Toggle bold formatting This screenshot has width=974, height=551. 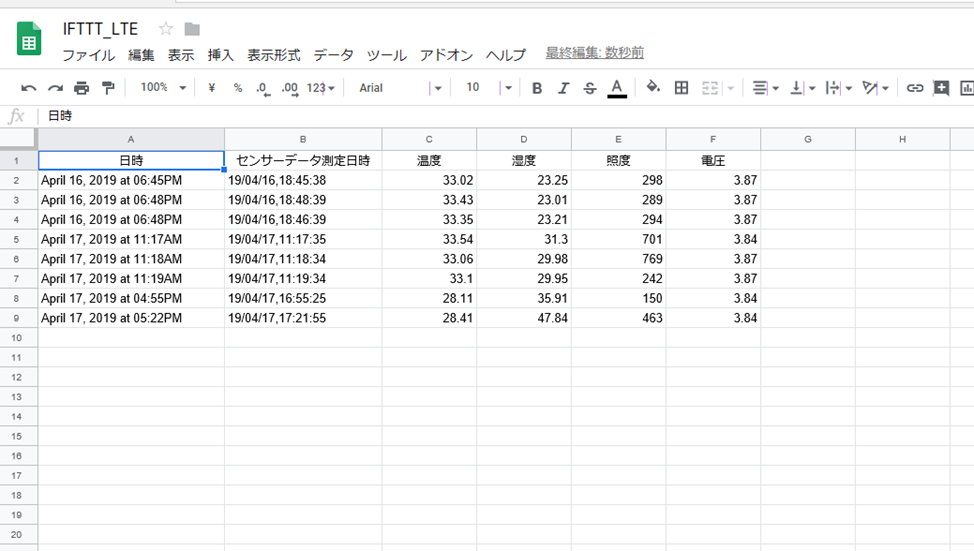point(537,88)
